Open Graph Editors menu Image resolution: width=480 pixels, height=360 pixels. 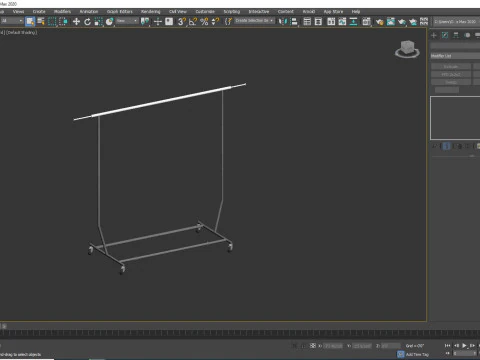click(x=120, y=11)
